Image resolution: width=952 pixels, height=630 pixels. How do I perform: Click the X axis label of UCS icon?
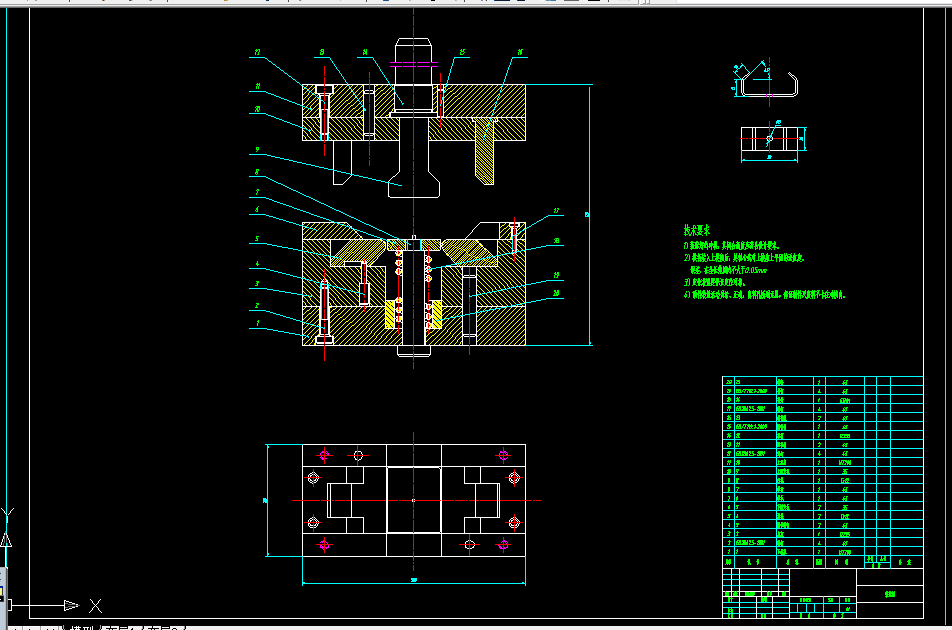95,605
